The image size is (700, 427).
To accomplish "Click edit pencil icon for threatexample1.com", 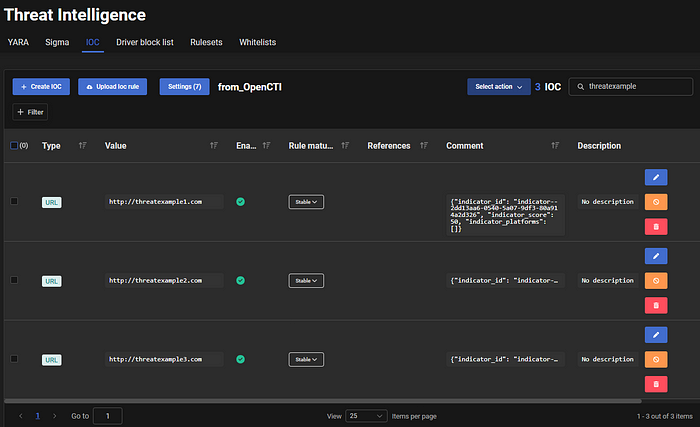I will tap(657, 177).
